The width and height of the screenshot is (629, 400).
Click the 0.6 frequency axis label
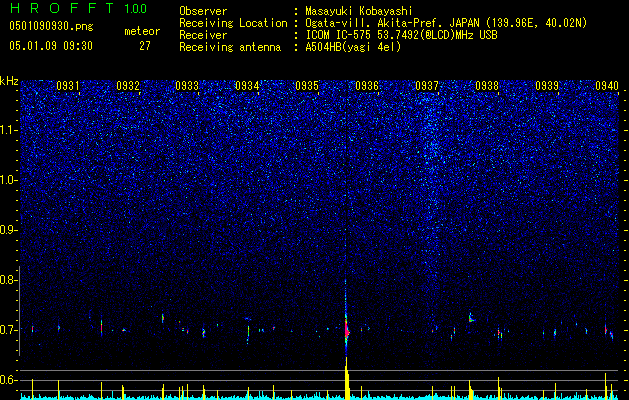pyautogui.click(x=8, y=380)
